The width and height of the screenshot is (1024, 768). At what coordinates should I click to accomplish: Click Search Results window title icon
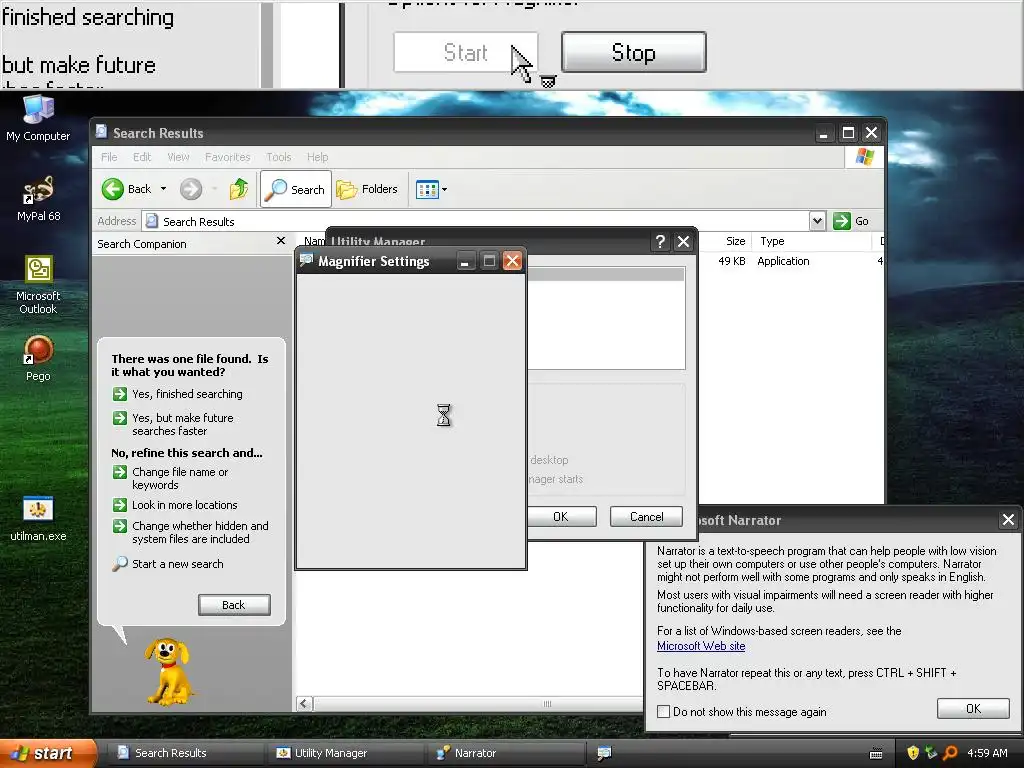click(x=102, y=132)
